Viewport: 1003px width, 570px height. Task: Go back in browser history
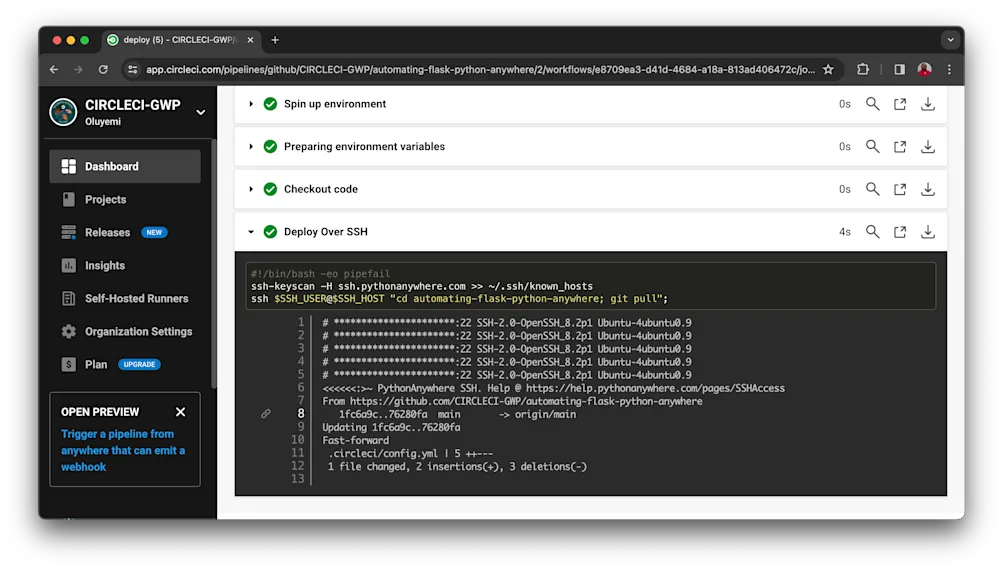pyautogui.click(x=54, y=69)
